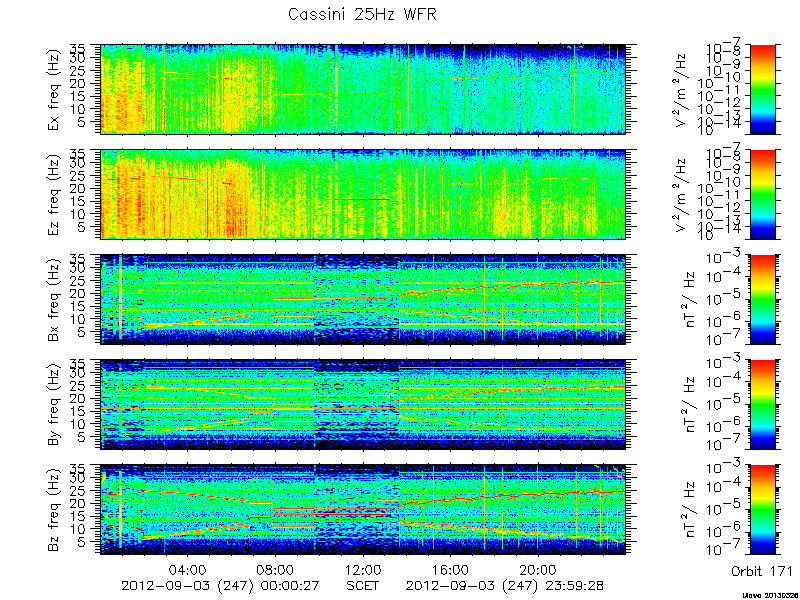This screenshot has width=800, height=600.
Task: Click the 'Cassini 25Hz WFR' plot title
Action: tap(362, 14)
